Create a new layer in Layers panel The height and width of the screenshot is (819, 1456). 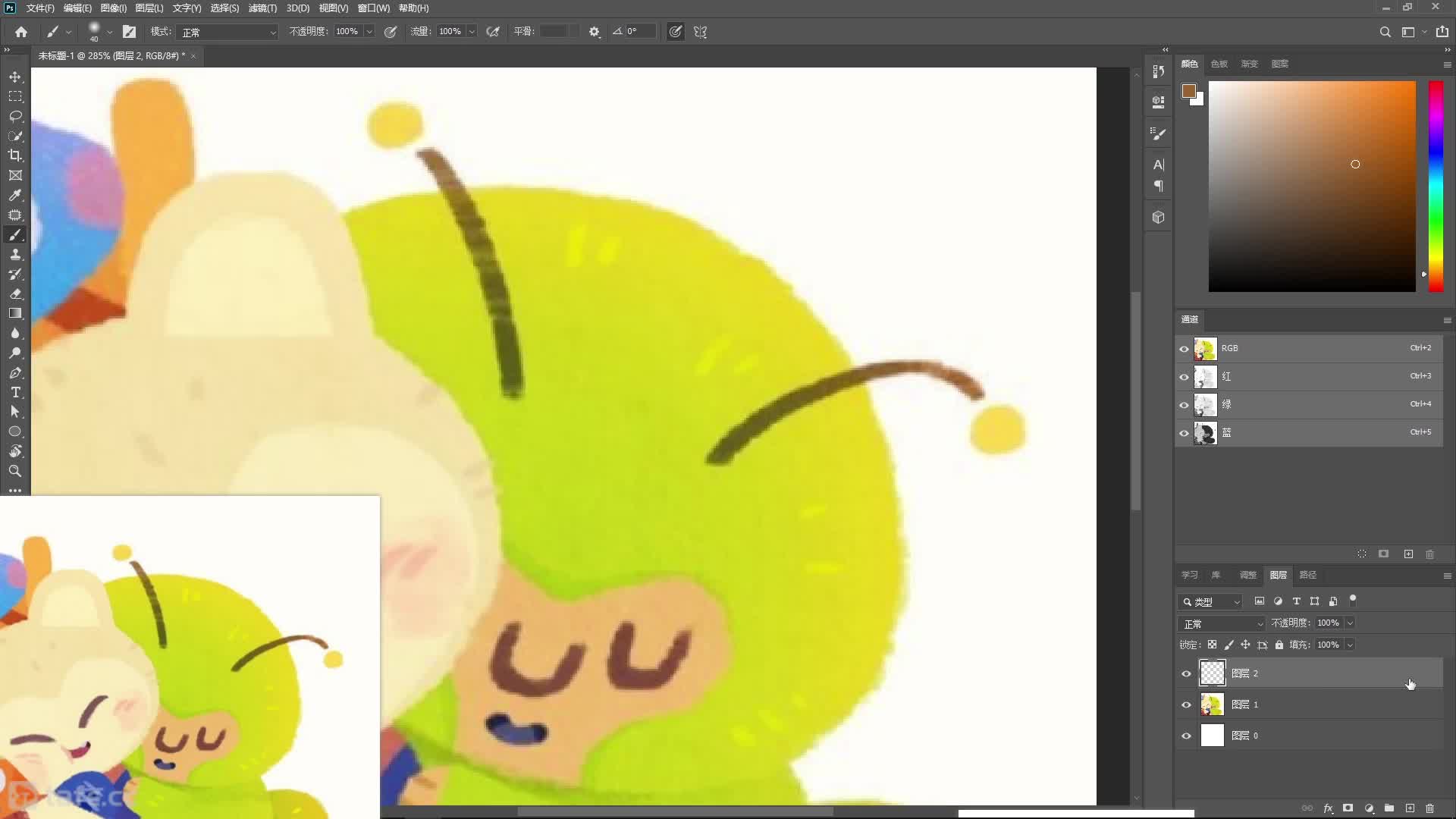1410,808
